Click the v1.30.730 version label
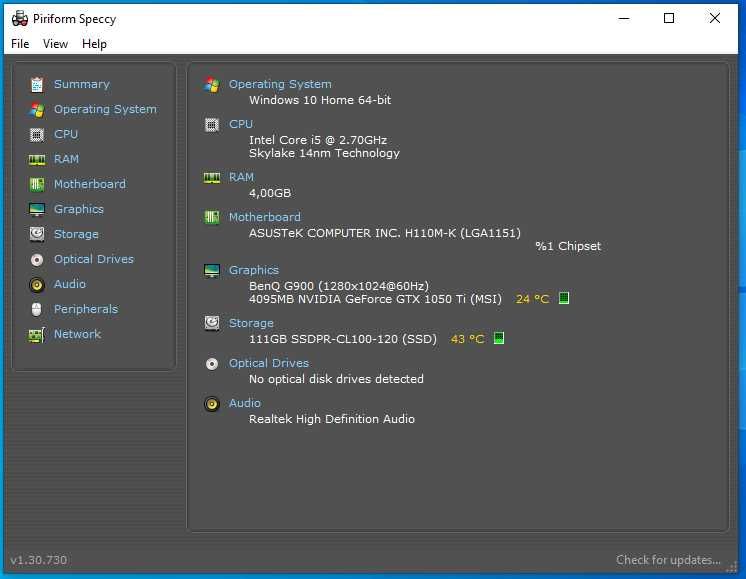The image size is (746, 579). [x=39, y=560]
